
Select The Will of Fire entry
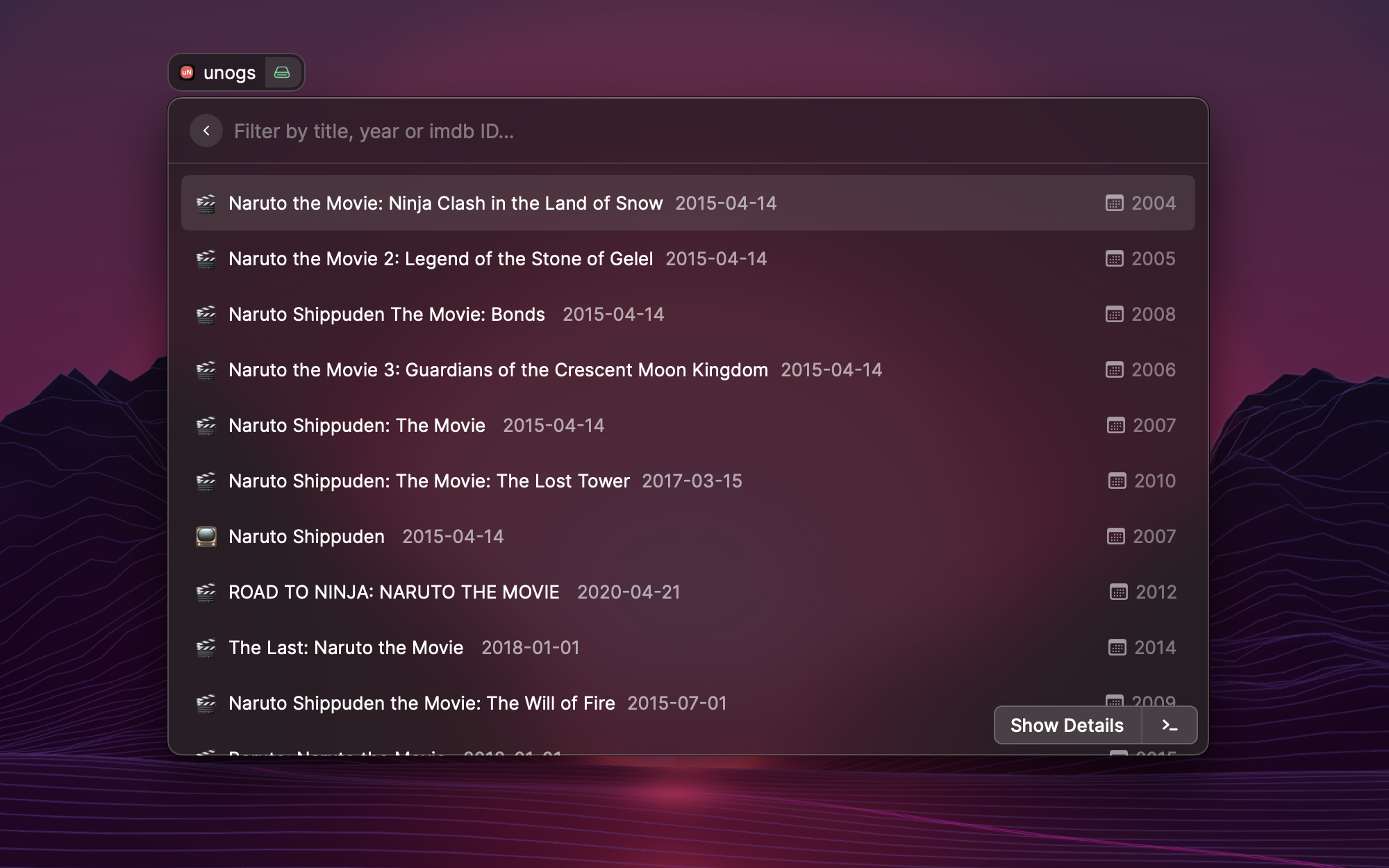click(x=422, y=703)
